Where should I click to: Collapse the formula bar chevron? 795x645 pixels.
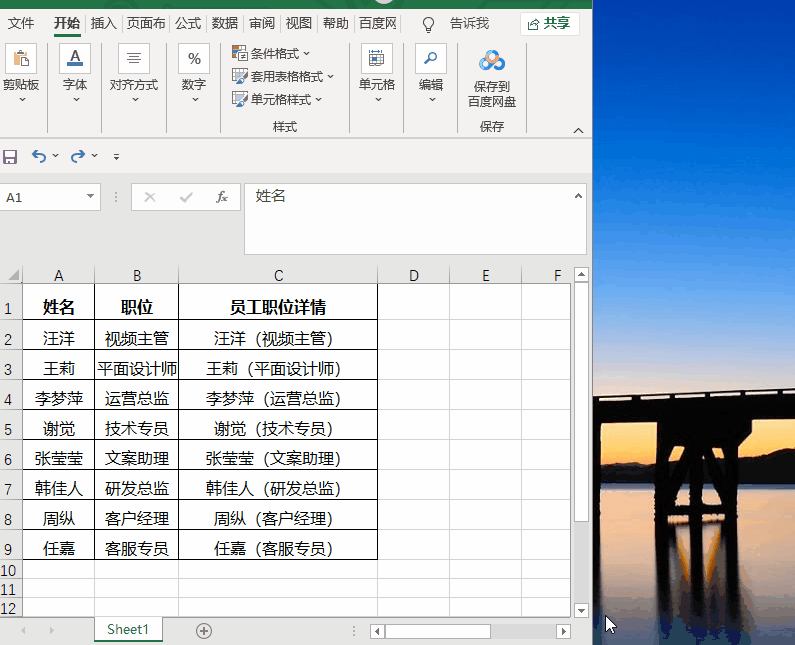578,196
